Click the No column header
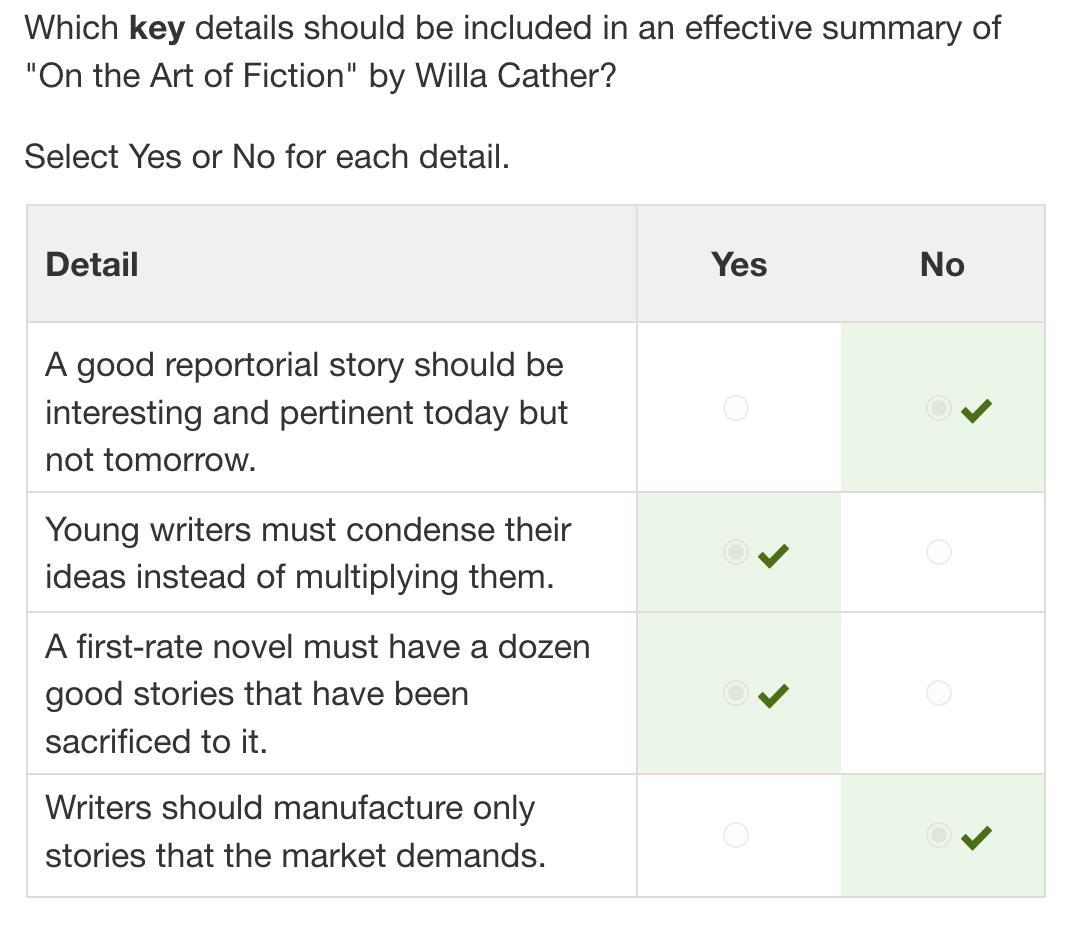Viewport: 1070px width, 930px height. pyautogui.click(x=942, y=265)
